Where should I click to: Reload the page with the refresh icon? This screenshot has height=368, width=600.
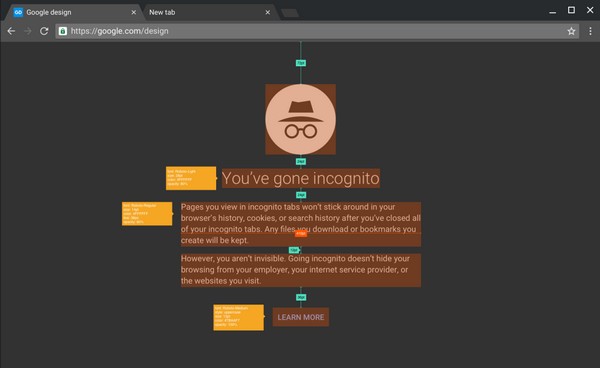pyautogui.click(x=44, y=31)
